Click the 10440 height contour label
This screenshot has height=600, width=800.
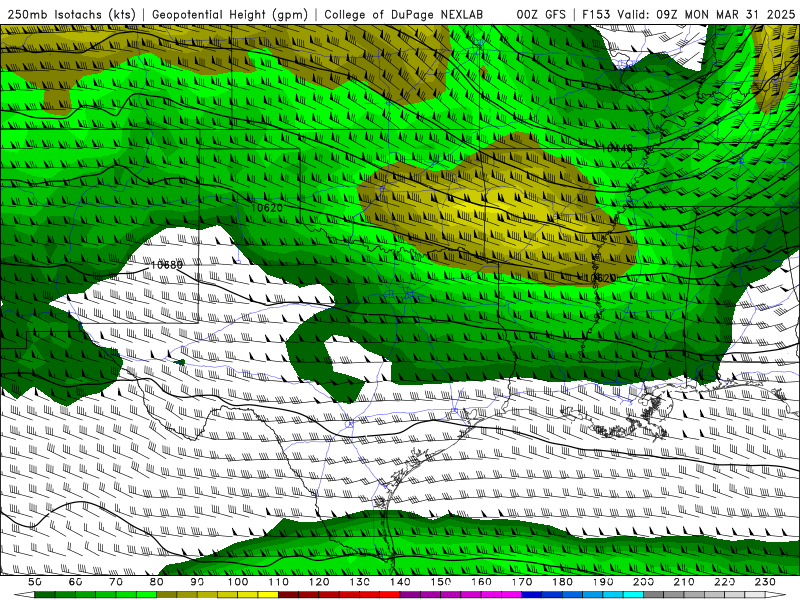click(617, 148)
